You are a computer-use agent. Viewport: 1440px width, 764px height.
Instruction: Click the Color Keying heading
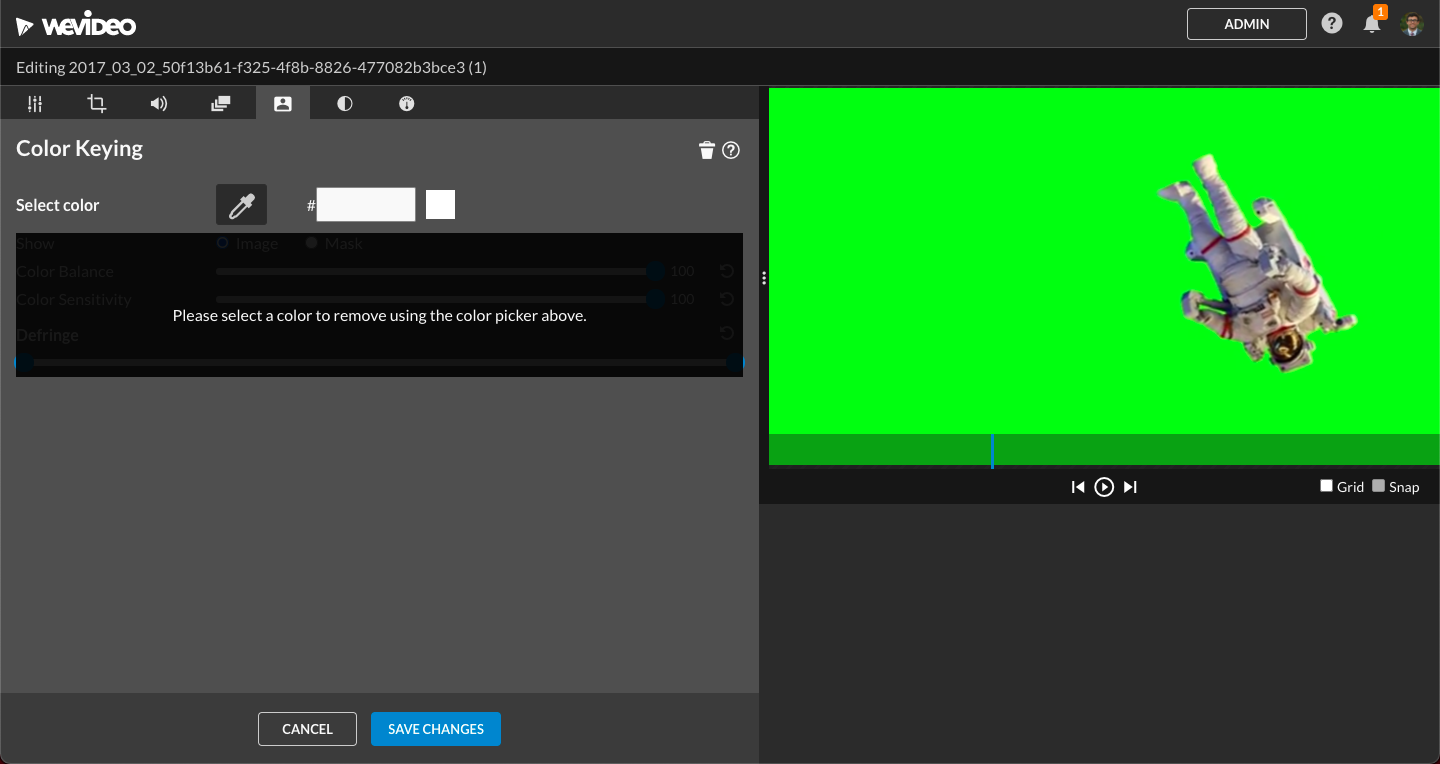(x=79, y=148)
